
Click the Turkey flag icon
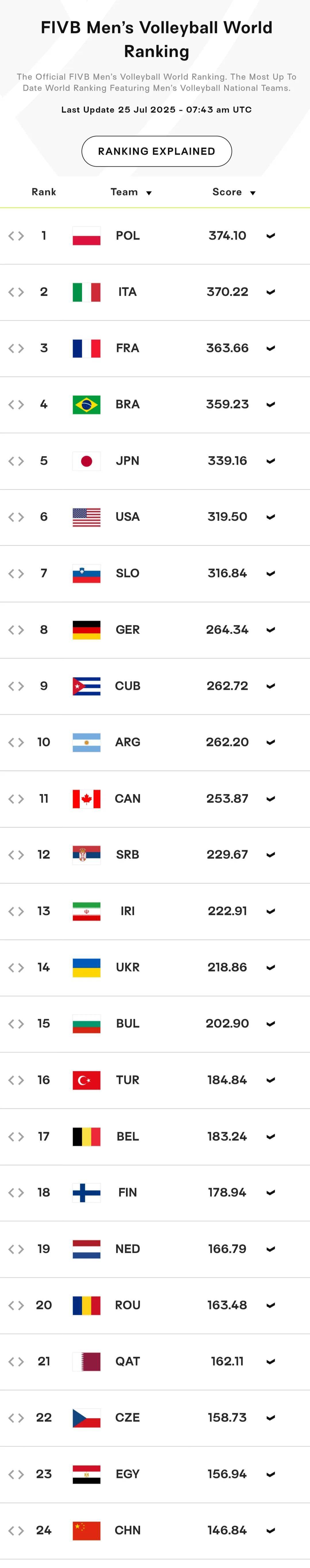tap(86, 1080)
